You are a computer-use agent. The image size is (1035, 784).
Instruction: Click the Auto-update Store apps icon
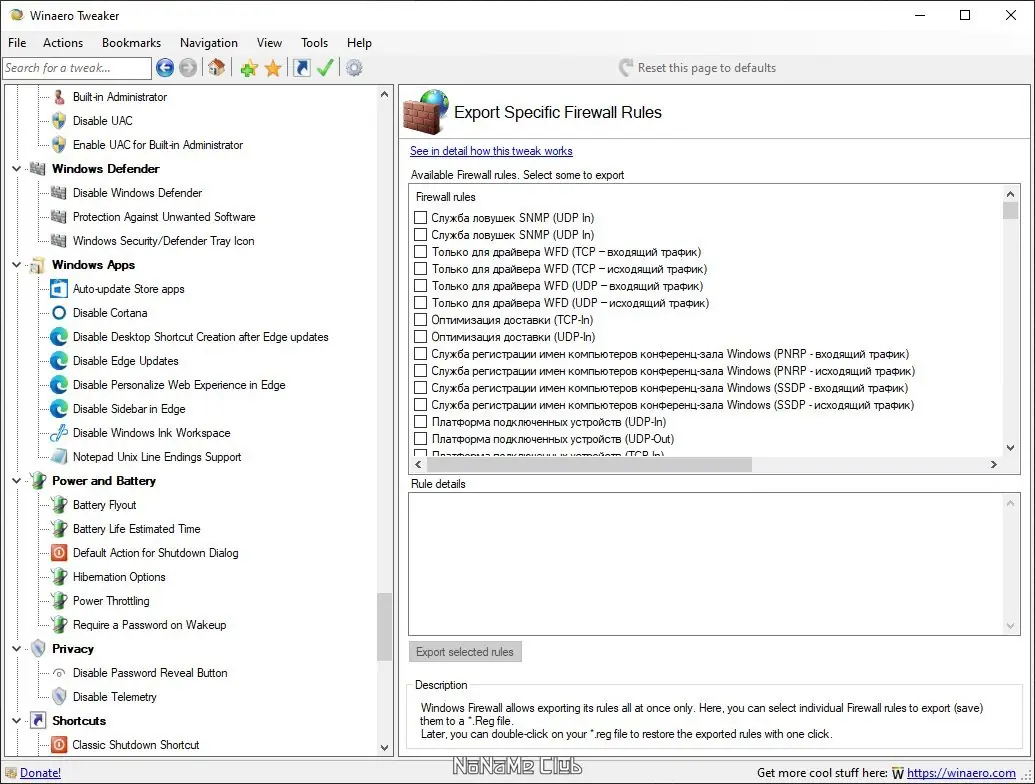point(59,289)
